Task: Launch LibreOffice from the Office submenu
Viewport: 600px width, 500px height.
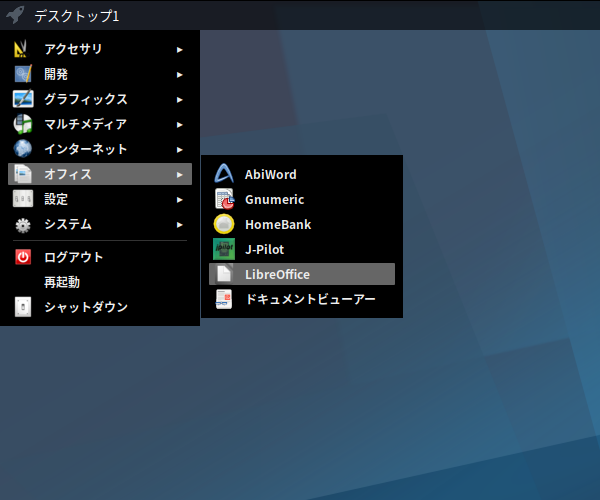Action: 302,274
